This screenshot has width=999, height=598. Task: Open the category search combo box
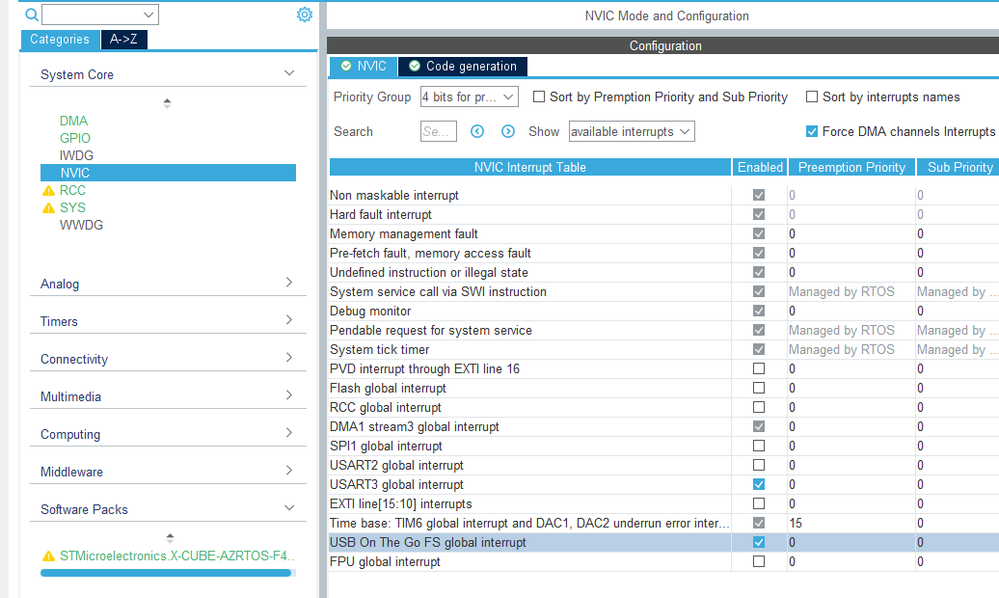tap(100, 14)
